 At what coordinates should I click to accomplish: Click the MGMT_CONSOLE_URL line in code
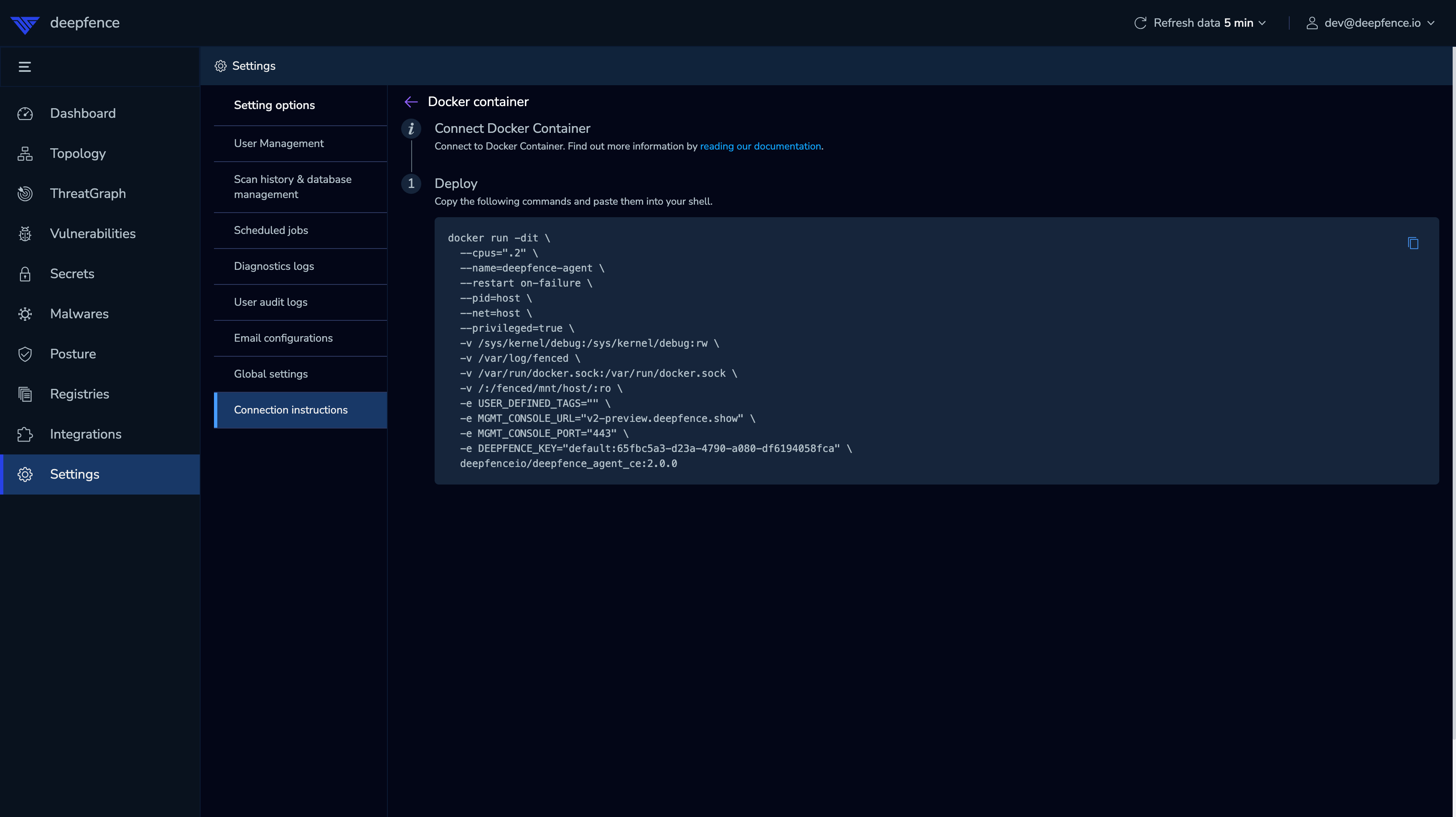(x=608, y=419)
